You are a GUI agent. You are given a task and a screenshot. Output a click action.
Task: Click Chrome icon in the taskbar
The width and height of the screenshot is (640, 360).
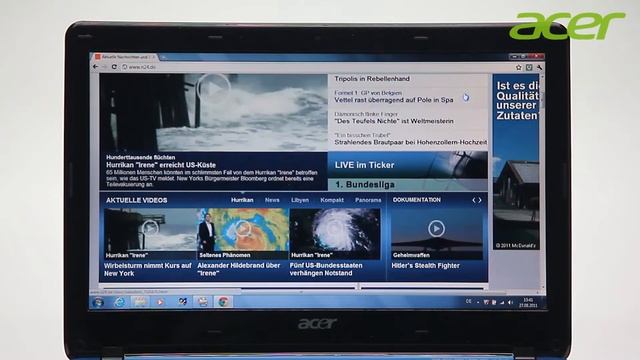pos(222,302)
